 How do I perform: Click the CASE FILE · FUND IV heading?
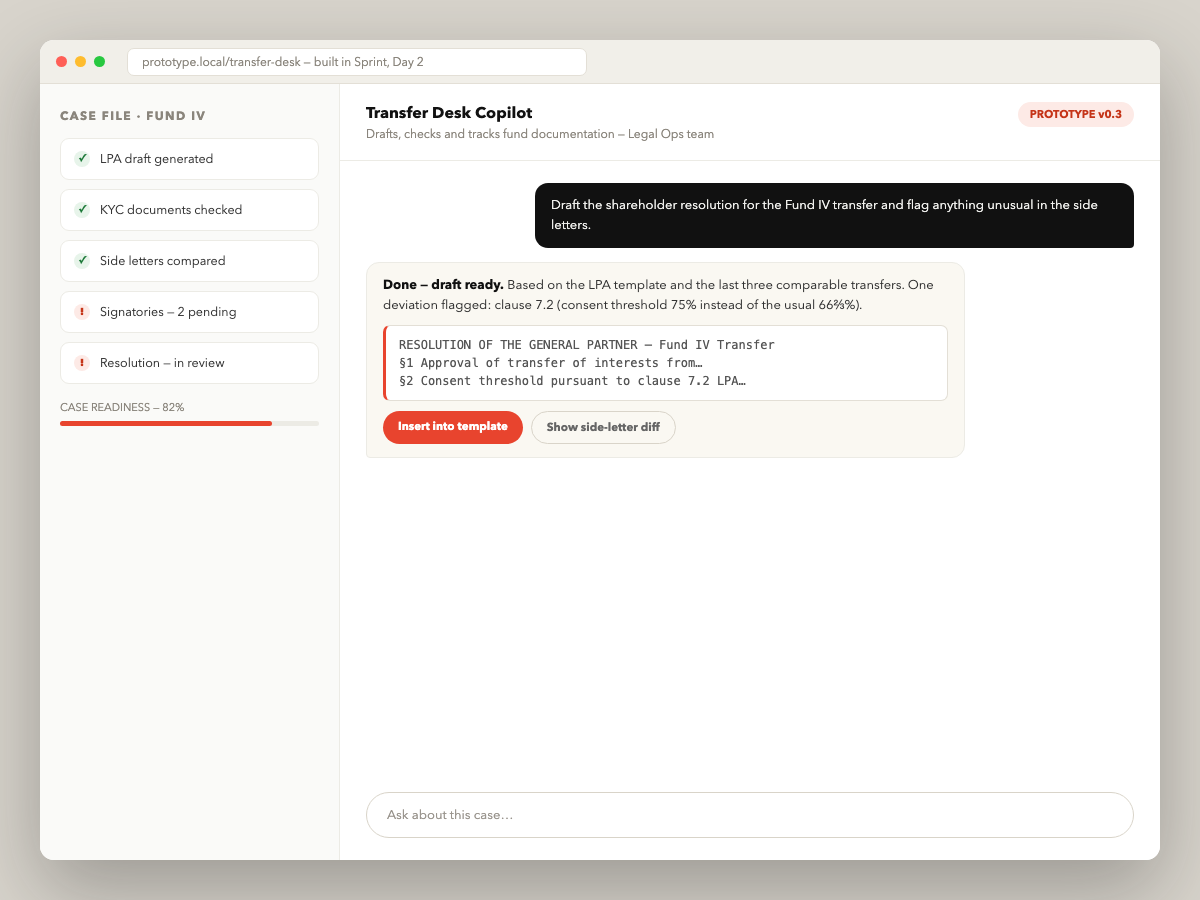click(133, 116)
